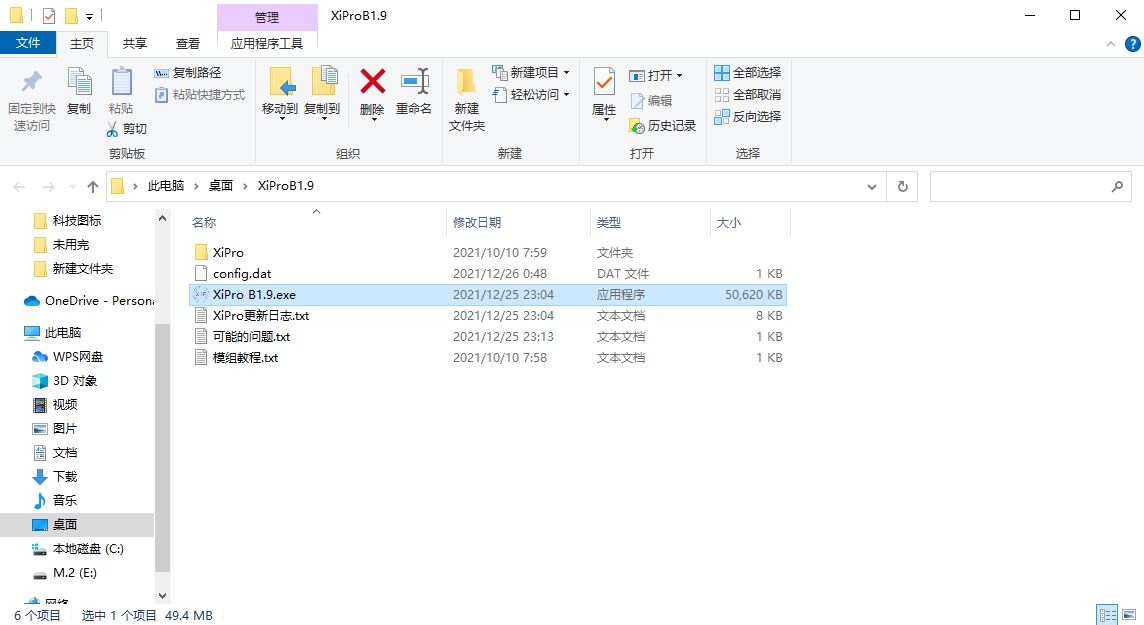Image resolution: width=1144 pixels, height=625 pixels.
Task: Pin to Quick Access (固定到快速访问)
Action: [x=31, y=101]
